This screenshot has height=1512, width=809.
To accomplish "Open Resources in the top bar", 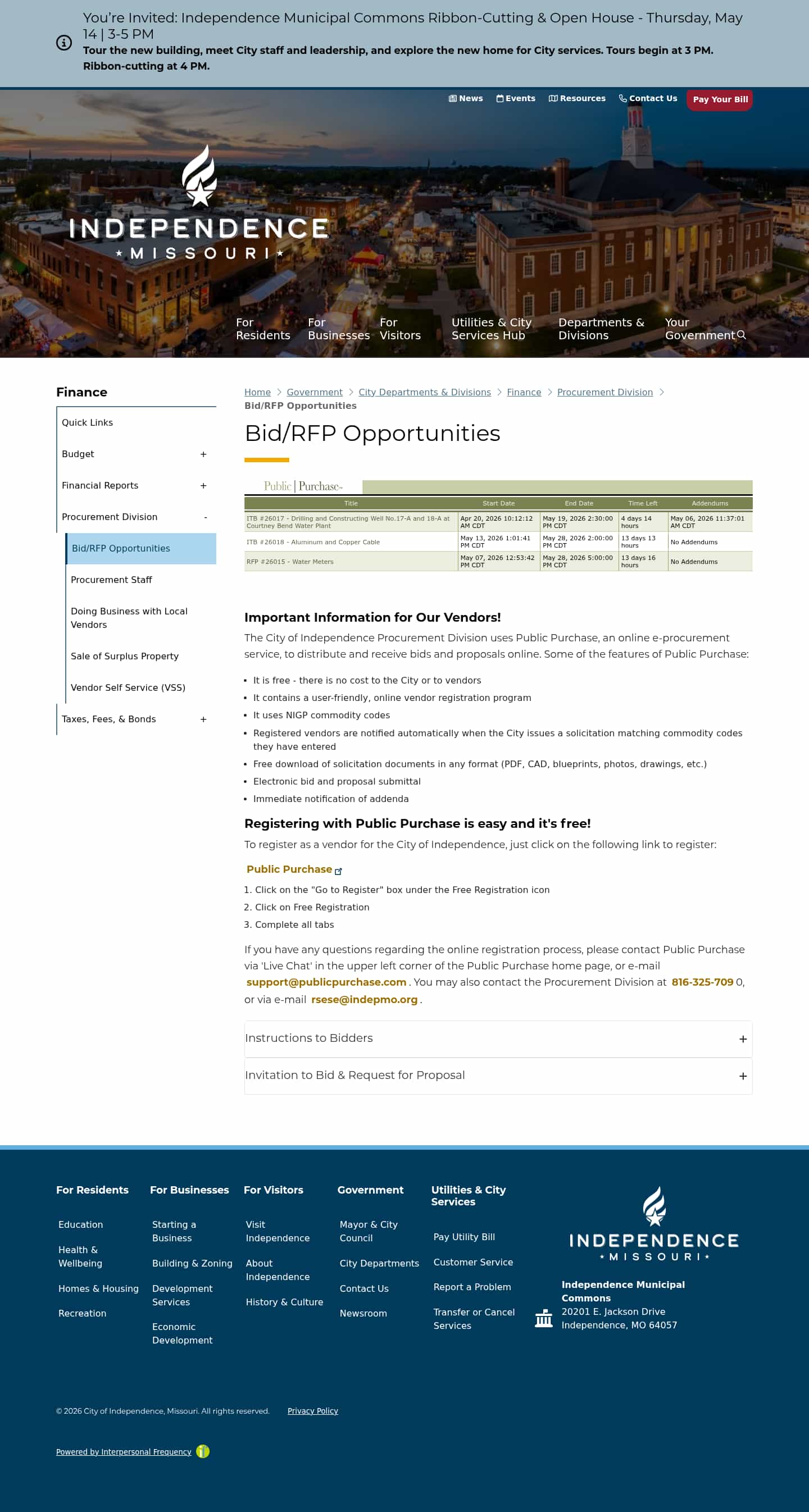I will click(576, 99).
